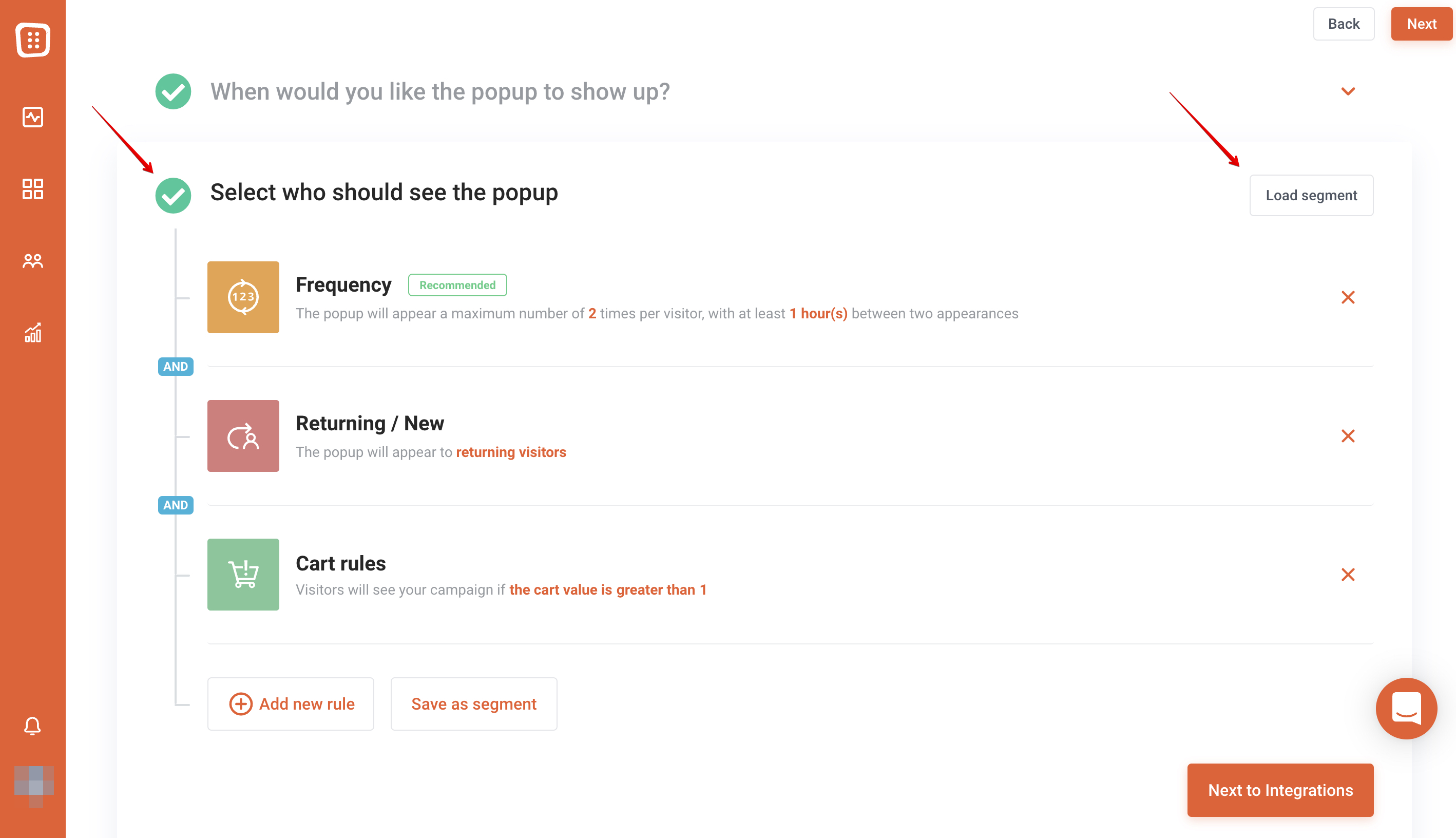Remove the Cart rules rule

tap(1348, 575)
